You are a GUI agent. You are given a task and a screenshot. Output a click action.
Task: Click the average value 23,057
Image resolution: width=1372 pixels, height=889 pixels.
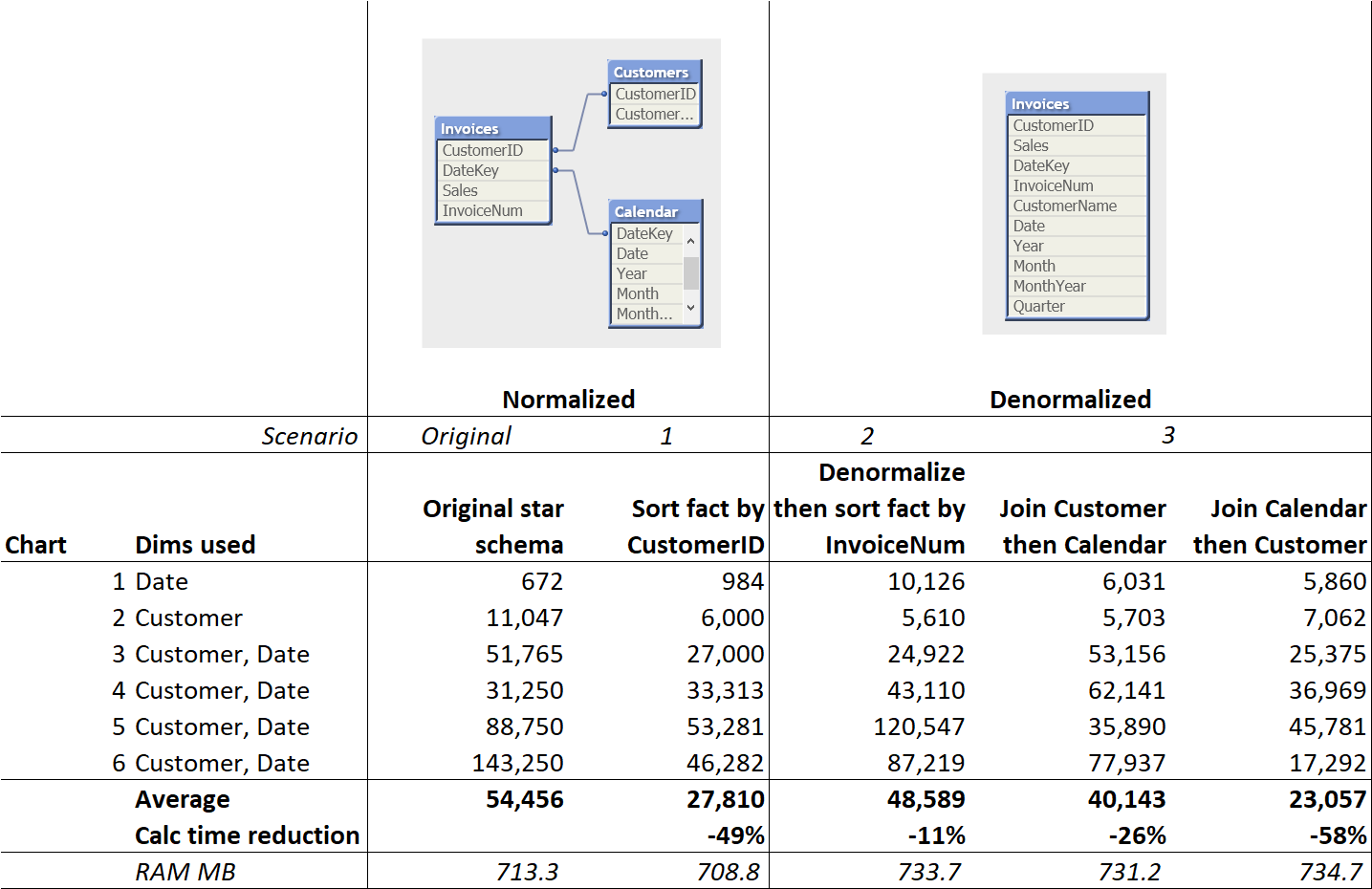click(1328, 799)
